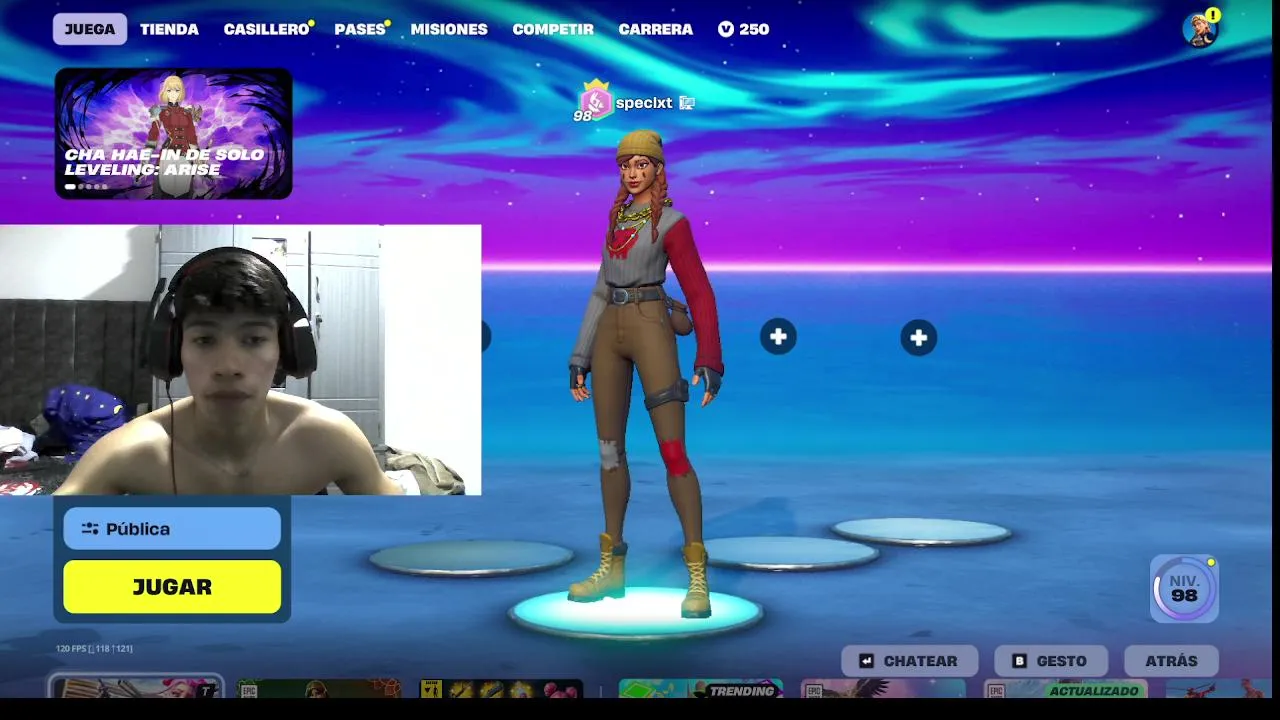
Task: Open the emote wheel with GESTO
Action: (x=1051, y=661)
